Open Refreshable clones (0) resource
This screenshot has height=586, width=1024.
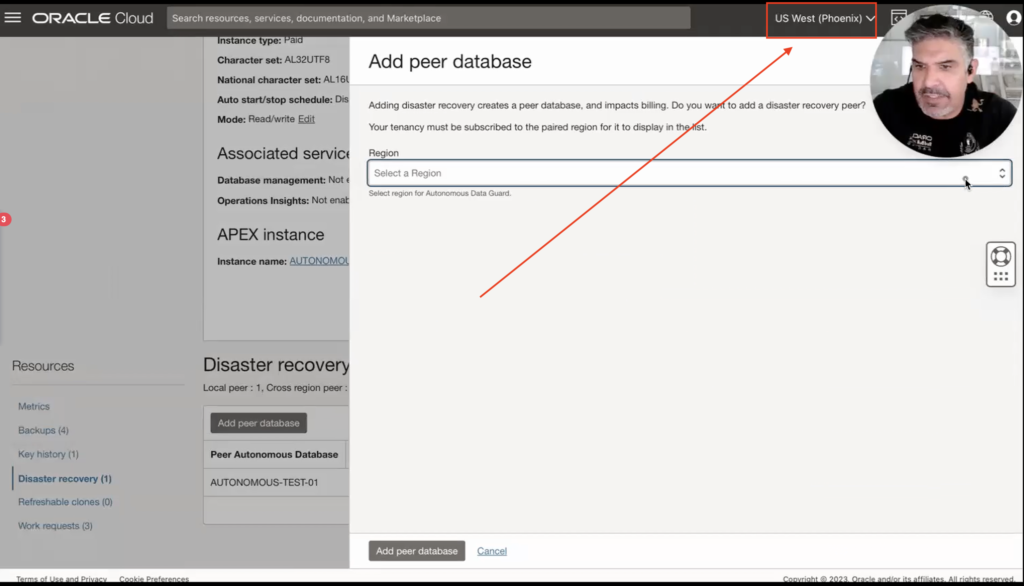(65, 502)
